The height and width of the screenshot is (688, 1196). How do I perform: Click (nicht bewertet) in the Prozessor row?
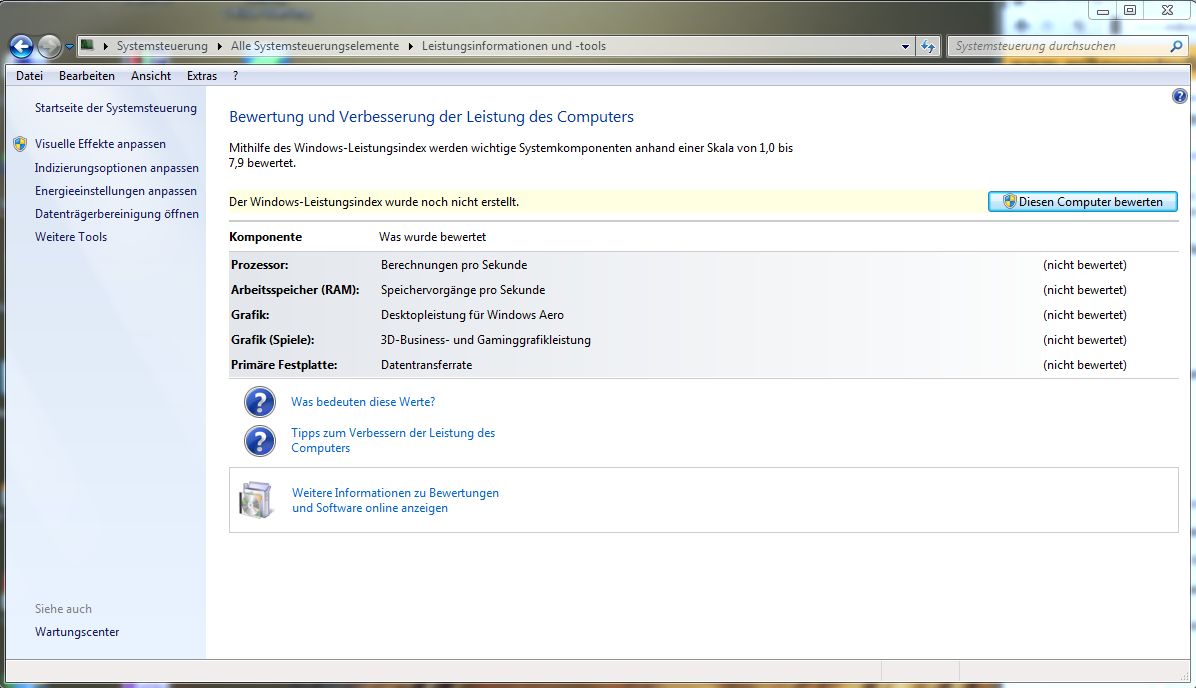(x=1085, y=265)
